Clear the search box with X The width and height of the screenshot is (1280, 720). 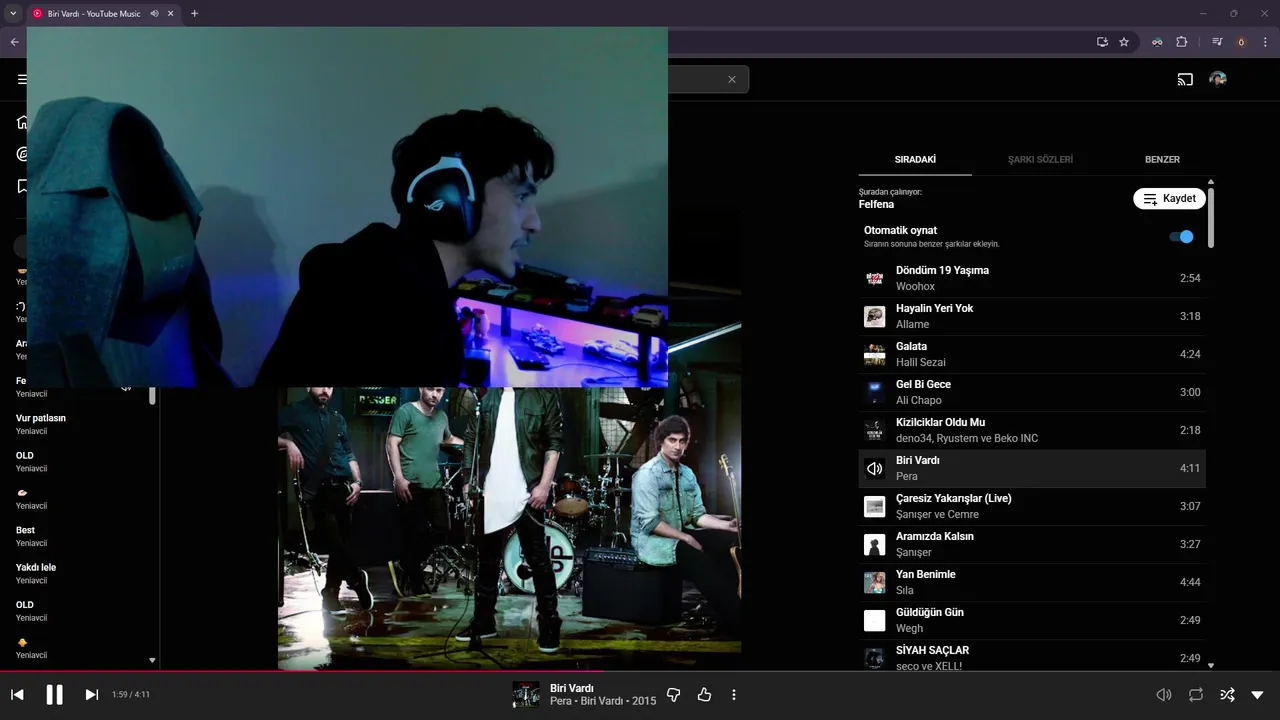[731, 79]
